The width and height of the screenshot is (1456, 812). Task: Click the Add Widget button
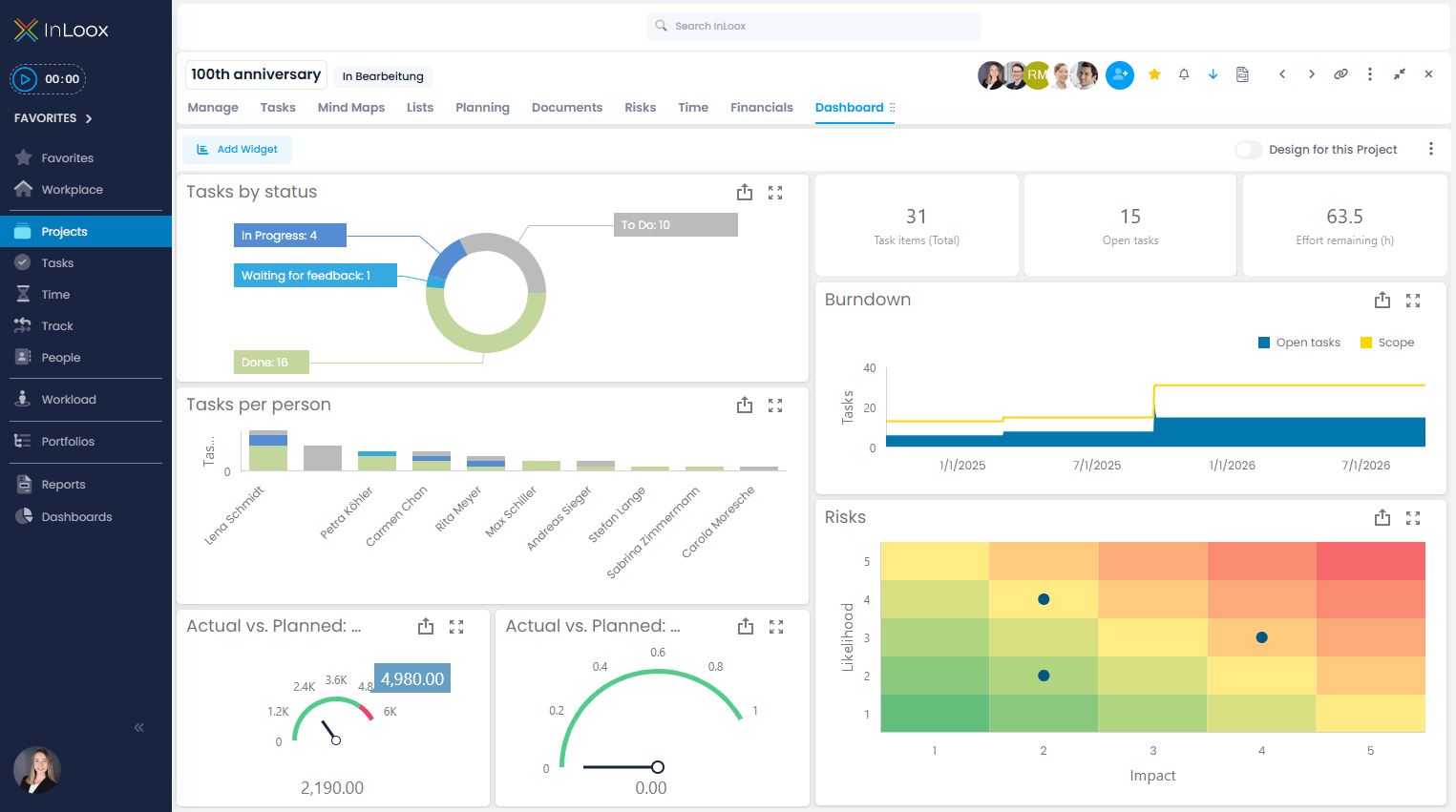click(x=237, y=149)
